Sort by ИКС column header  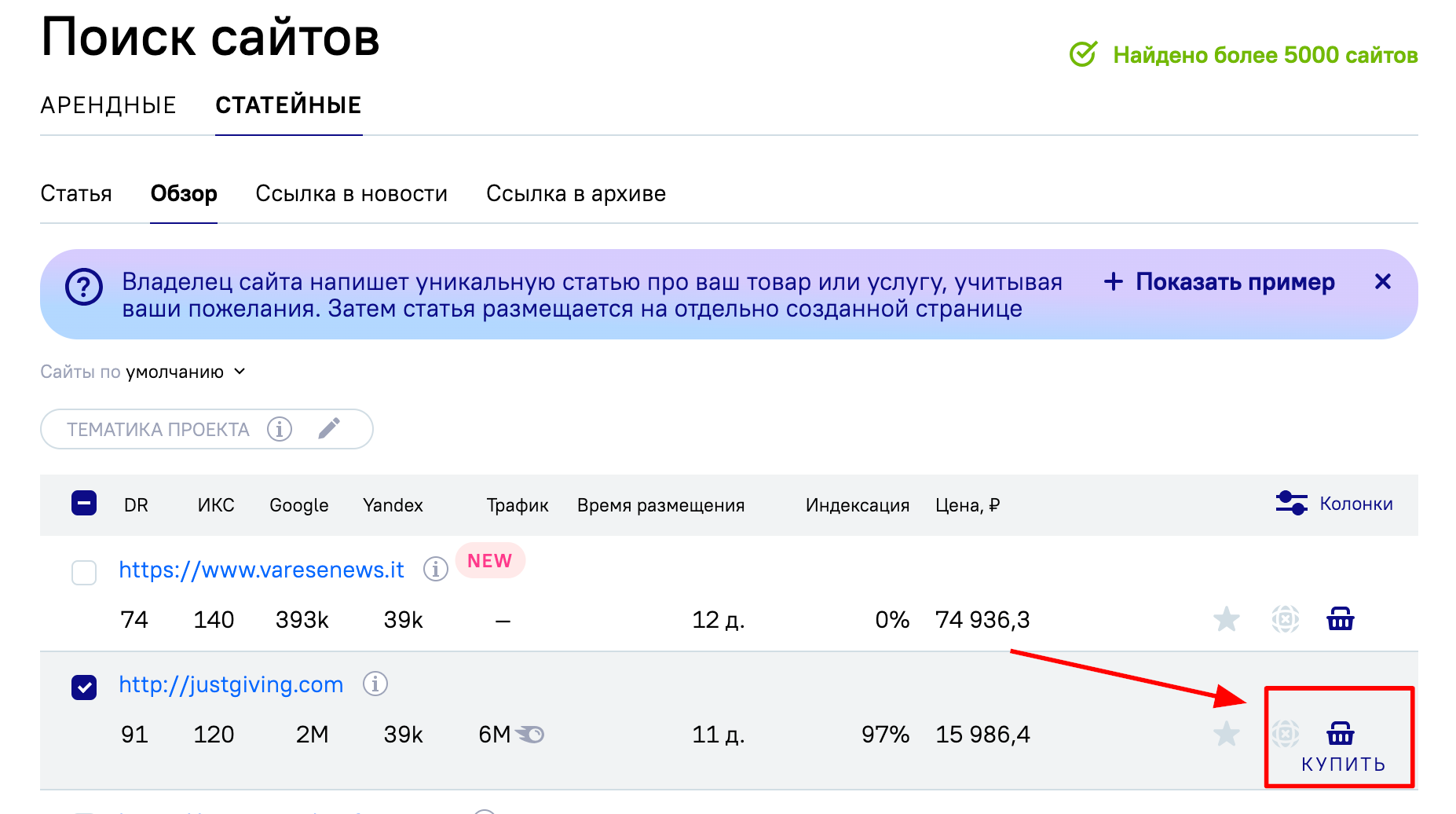tap(216, 505)
